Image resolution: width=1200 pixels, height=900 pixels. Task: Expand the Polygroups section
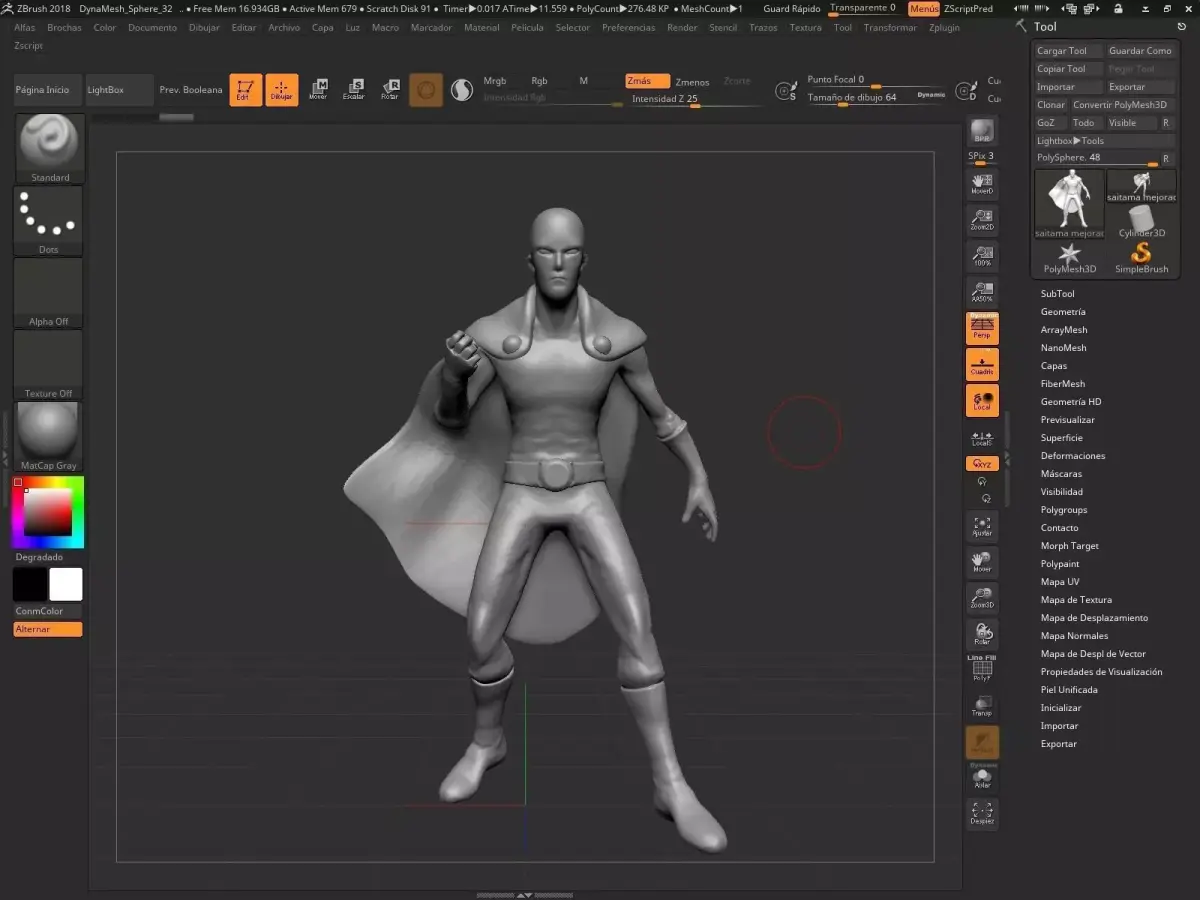[1064, 510]
